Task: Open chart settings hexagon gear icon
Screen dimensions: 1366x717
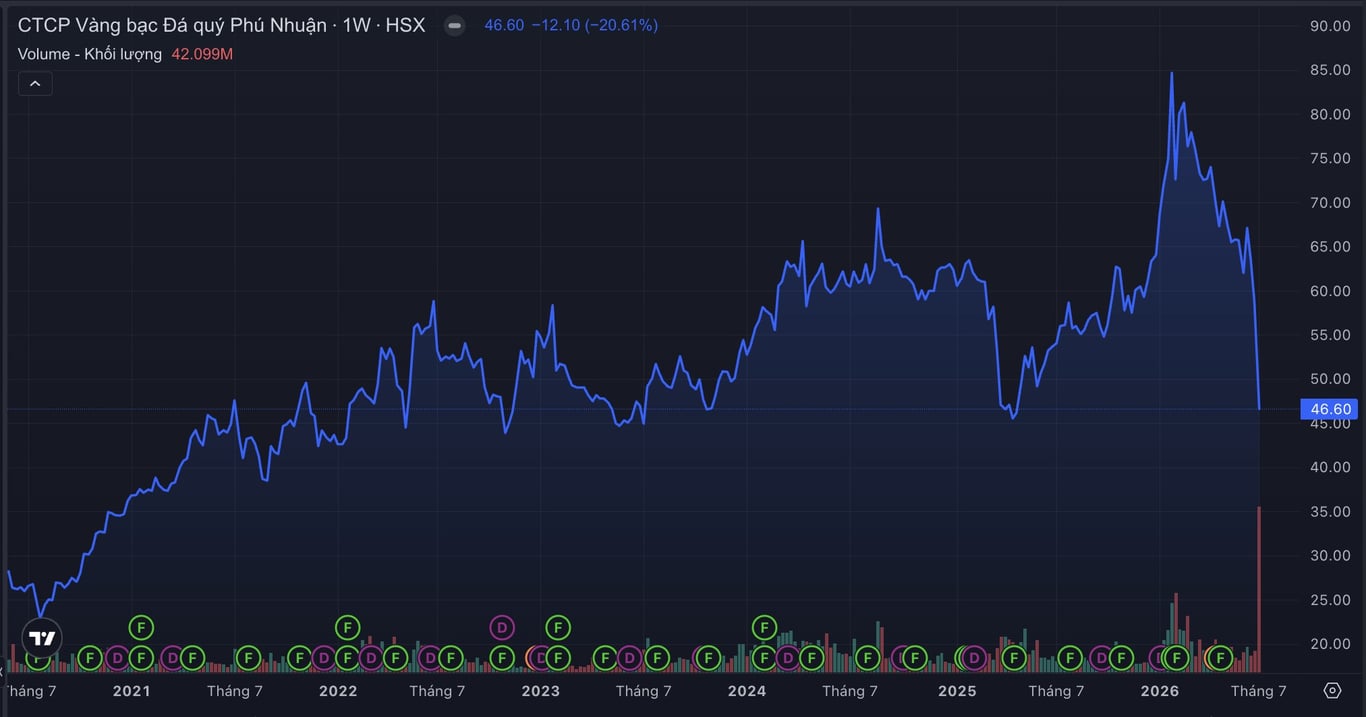Action: pyautogui.click(x=1332, y=690)
